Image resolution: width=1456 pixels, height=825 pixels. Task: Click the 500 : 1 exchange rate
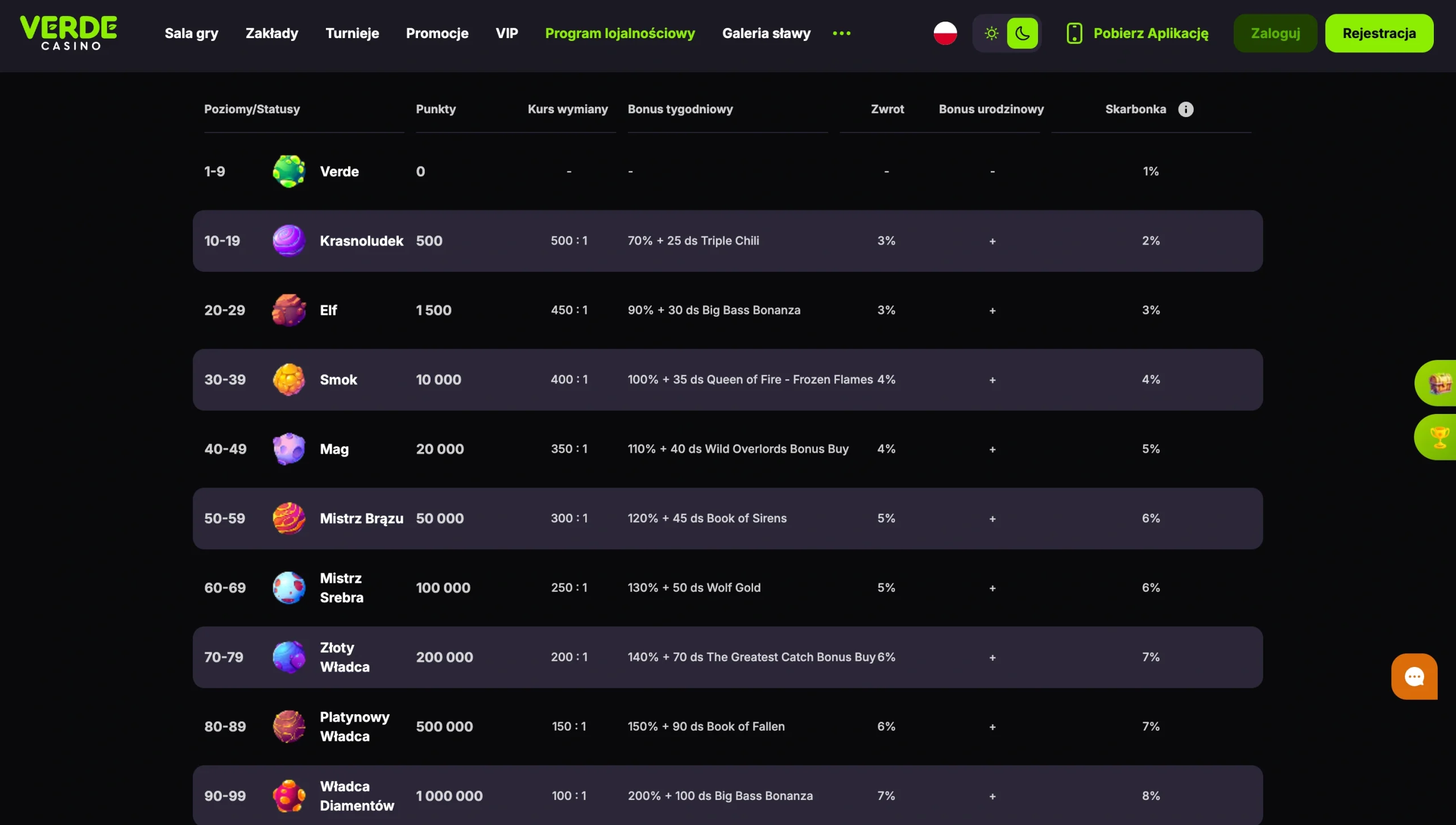pos(569,241)
